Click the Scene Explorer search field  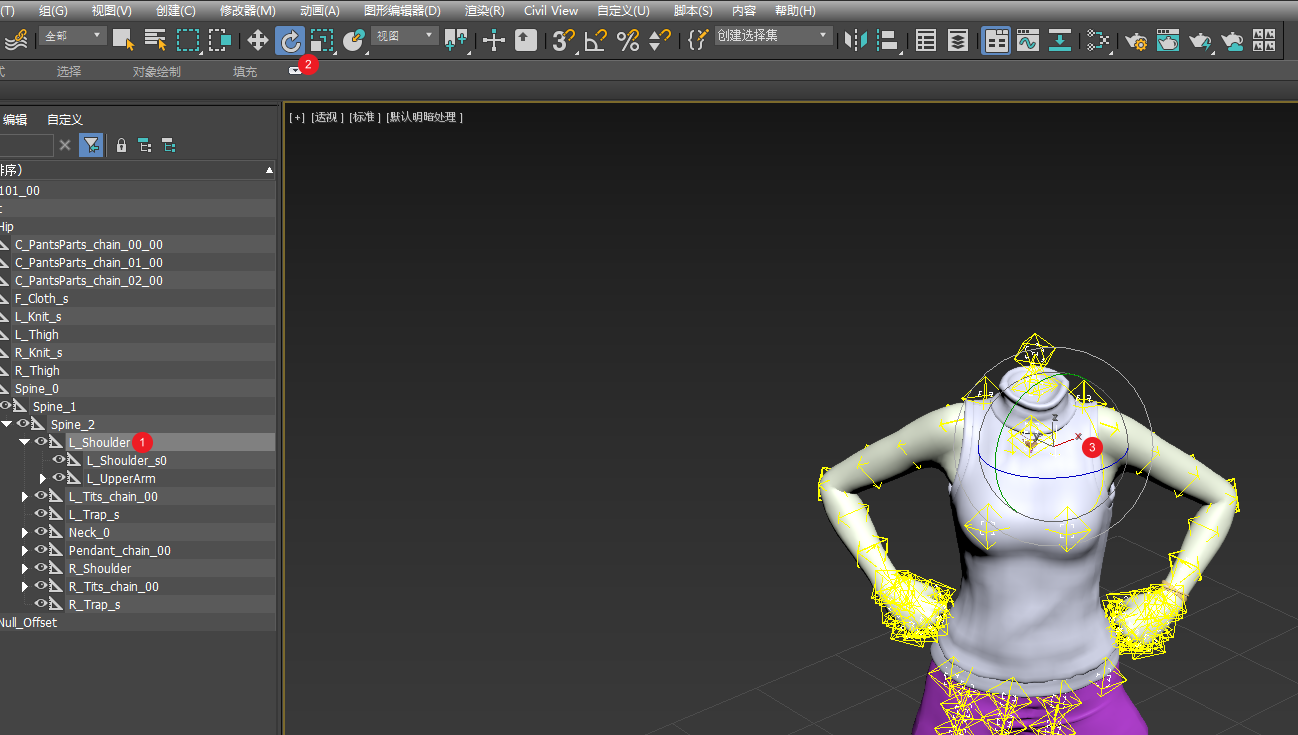click(x=26, y=145)
